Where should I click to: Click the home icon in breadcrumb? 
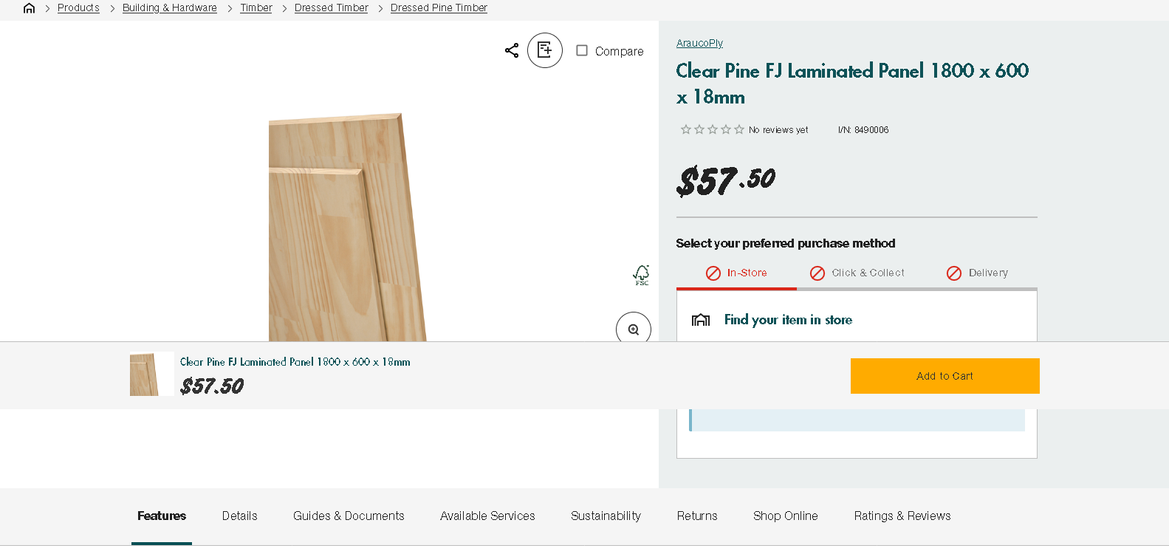(29, 8)
